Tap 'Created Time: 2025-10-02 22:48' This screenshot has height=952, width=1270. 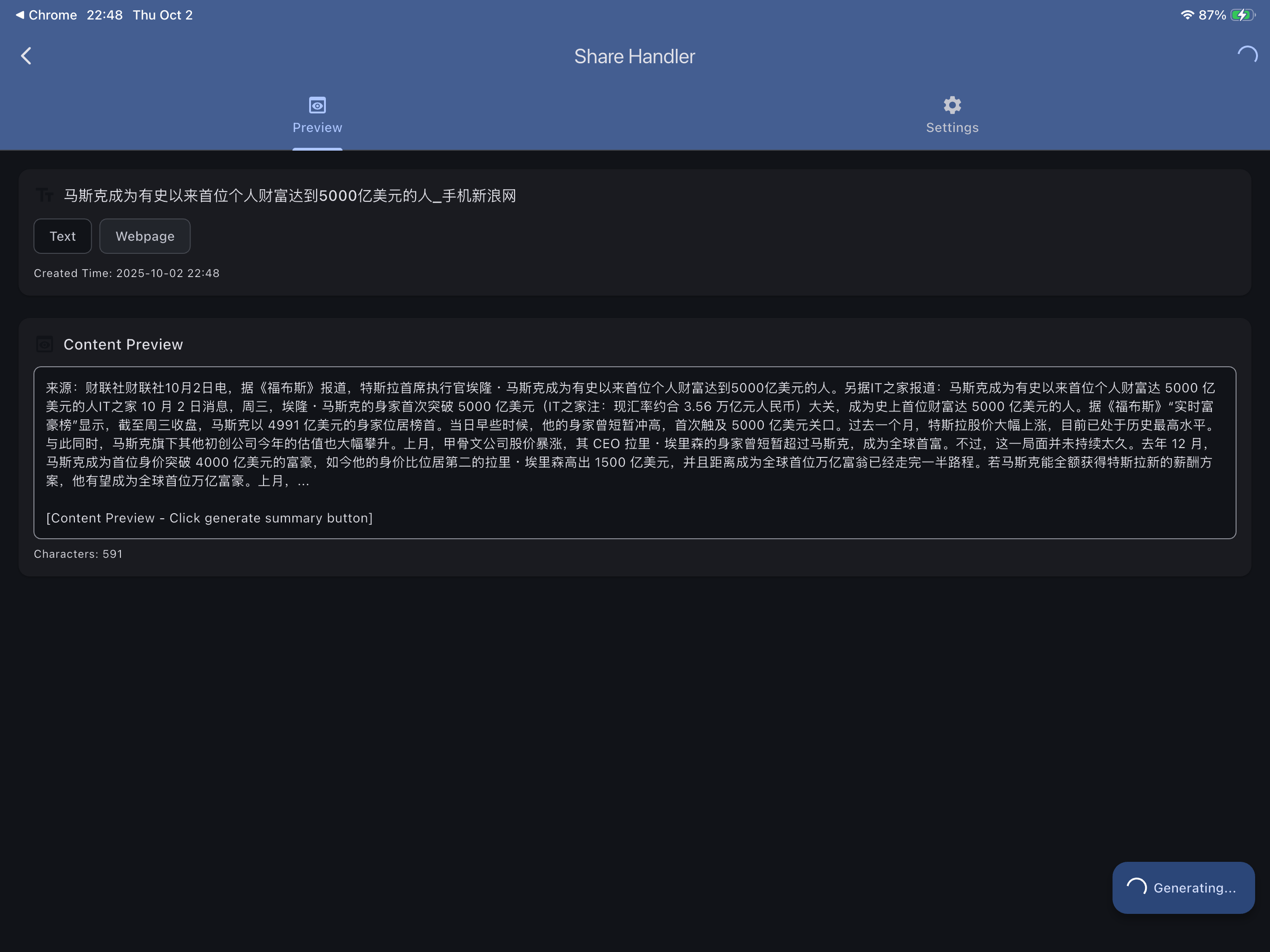click(126, 273)
